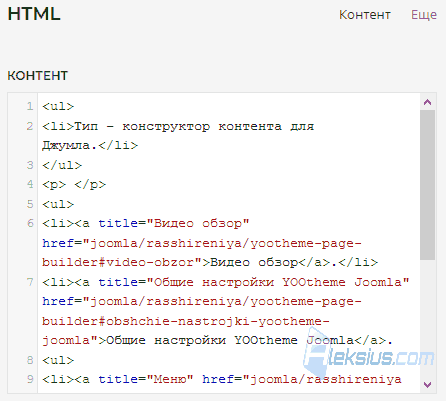Click the <ul> tag on line 5

click(58, 204)
